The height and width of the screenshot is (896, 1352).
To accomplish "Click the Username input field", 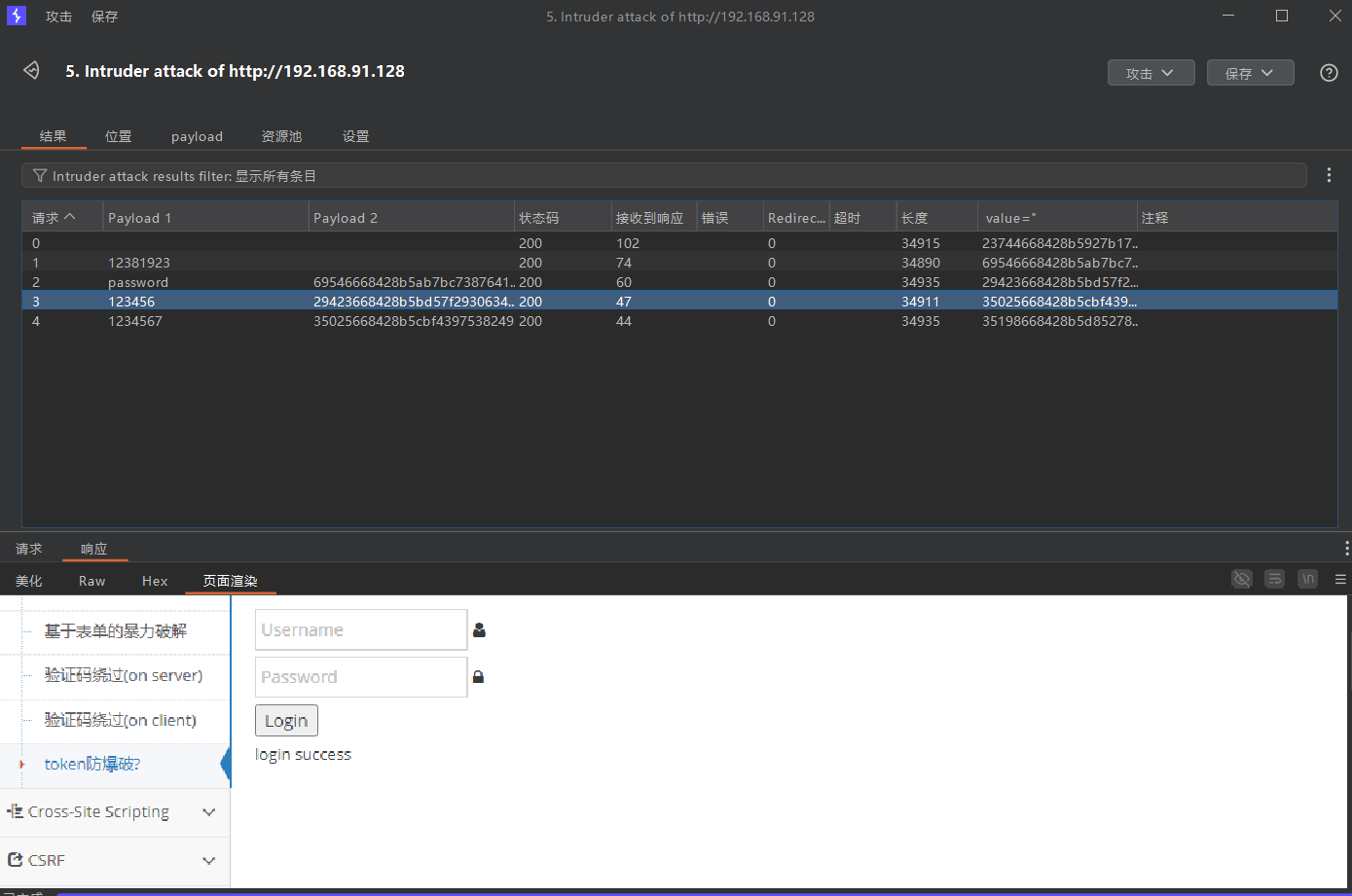I will coord(361,629).
